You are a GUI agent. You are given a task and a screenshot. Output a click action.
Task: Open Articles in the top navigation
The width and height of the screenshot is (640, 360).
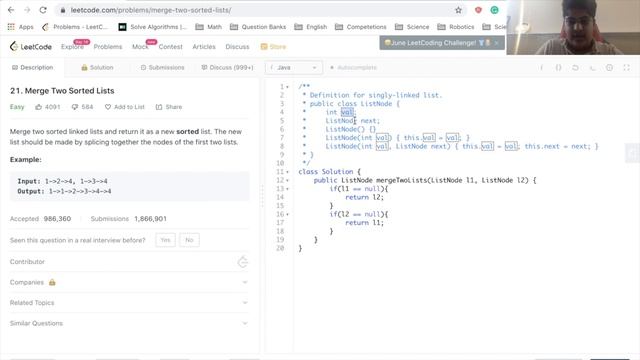click(x=204, y=47)
